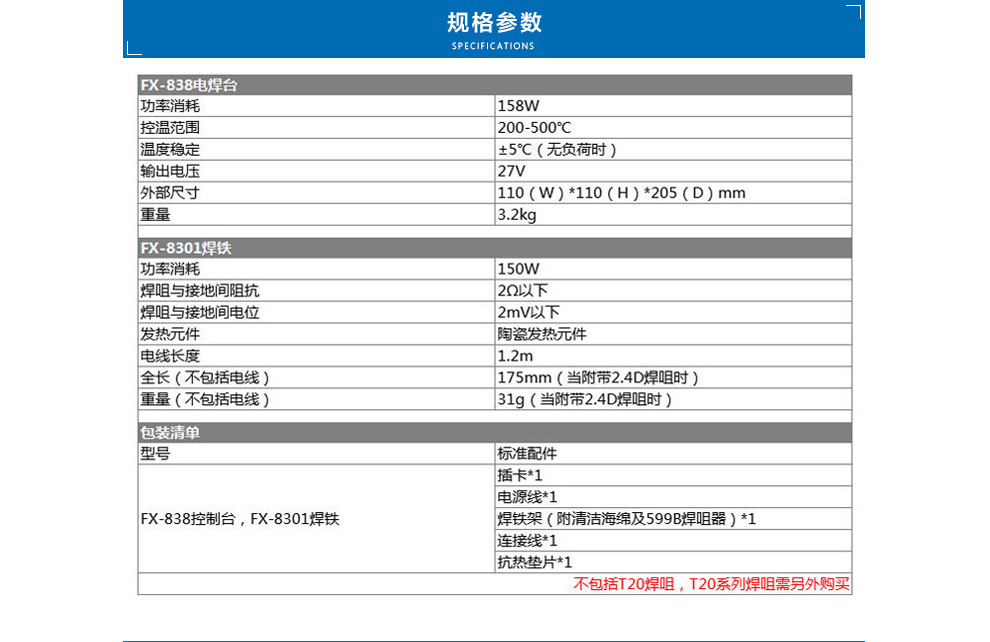This screenshot has height=642, width=990.
Task: Click the 连接线*1 accessory row
Action: pos(673,540)
